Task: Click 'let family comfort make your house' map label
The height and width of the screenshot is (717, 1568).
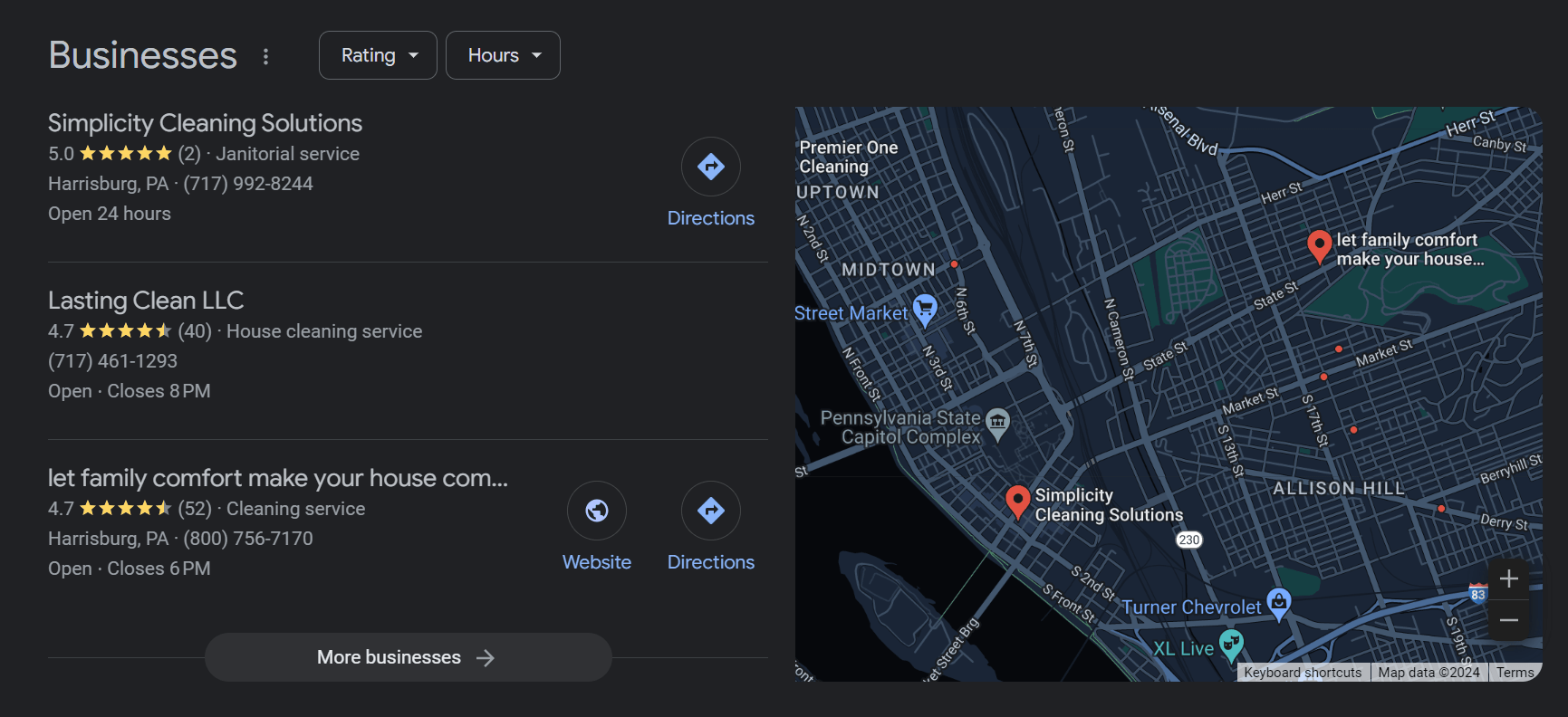Action: pos(1410,250)
